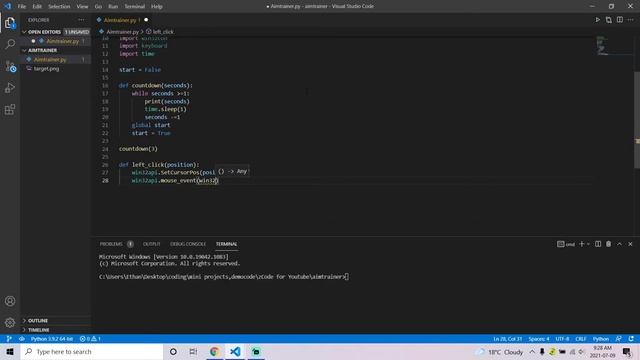Image resolution: width=640 pixels, height=360 pixels.
Task: Open the Extensions view
Action: (10, 109)
